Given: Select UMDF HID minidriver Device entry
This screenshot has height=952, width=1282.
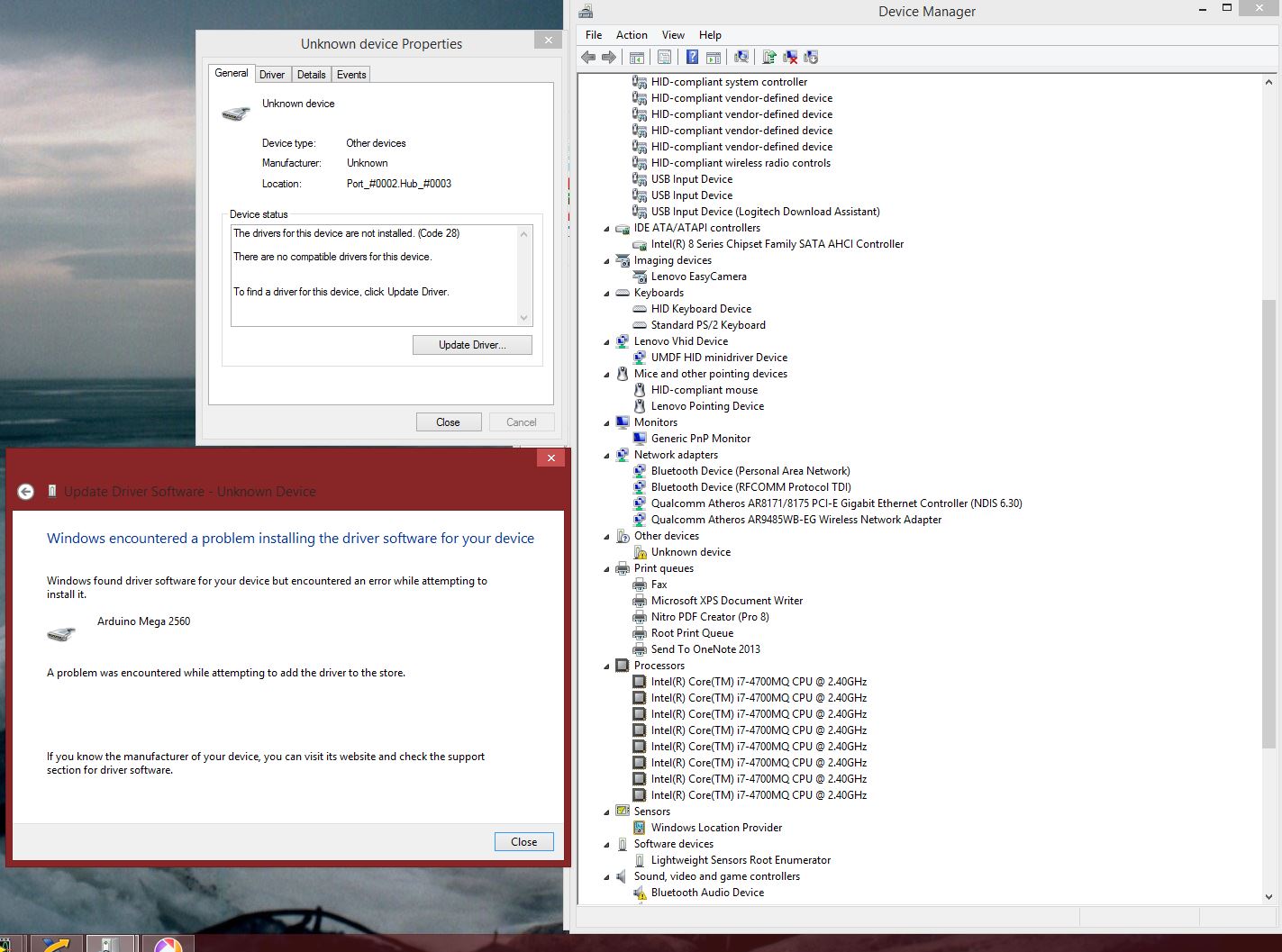Looking at the screenshot, I should tap(719, 358).
